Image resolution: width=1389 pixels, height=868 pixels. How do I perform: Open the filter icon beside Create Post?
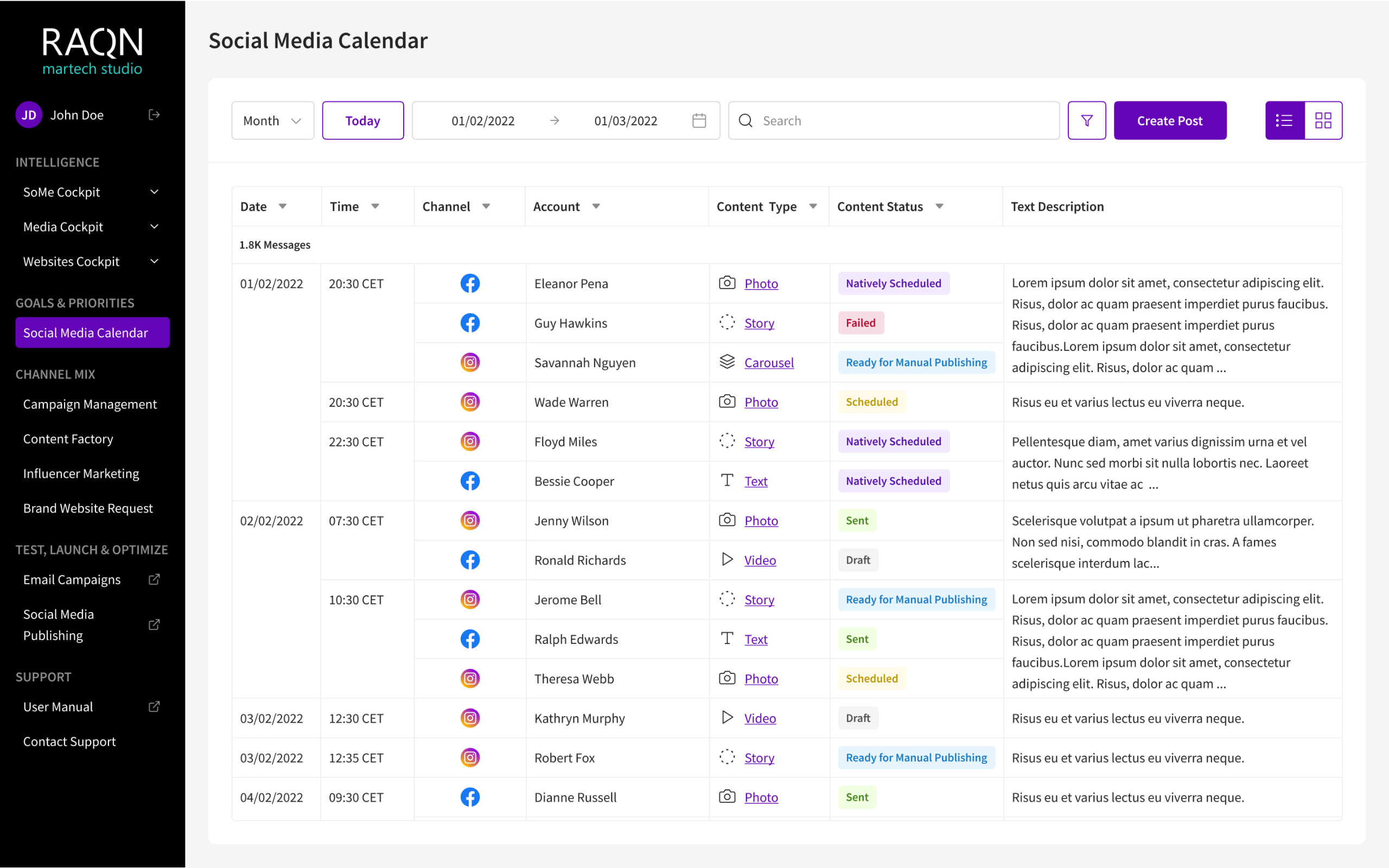[x=1087, y=120]
